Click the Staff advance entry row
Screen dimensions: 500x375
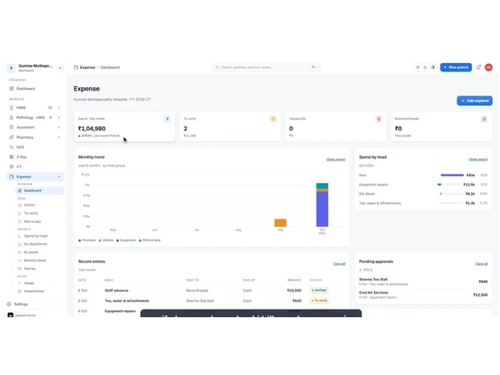coord(212,291)
